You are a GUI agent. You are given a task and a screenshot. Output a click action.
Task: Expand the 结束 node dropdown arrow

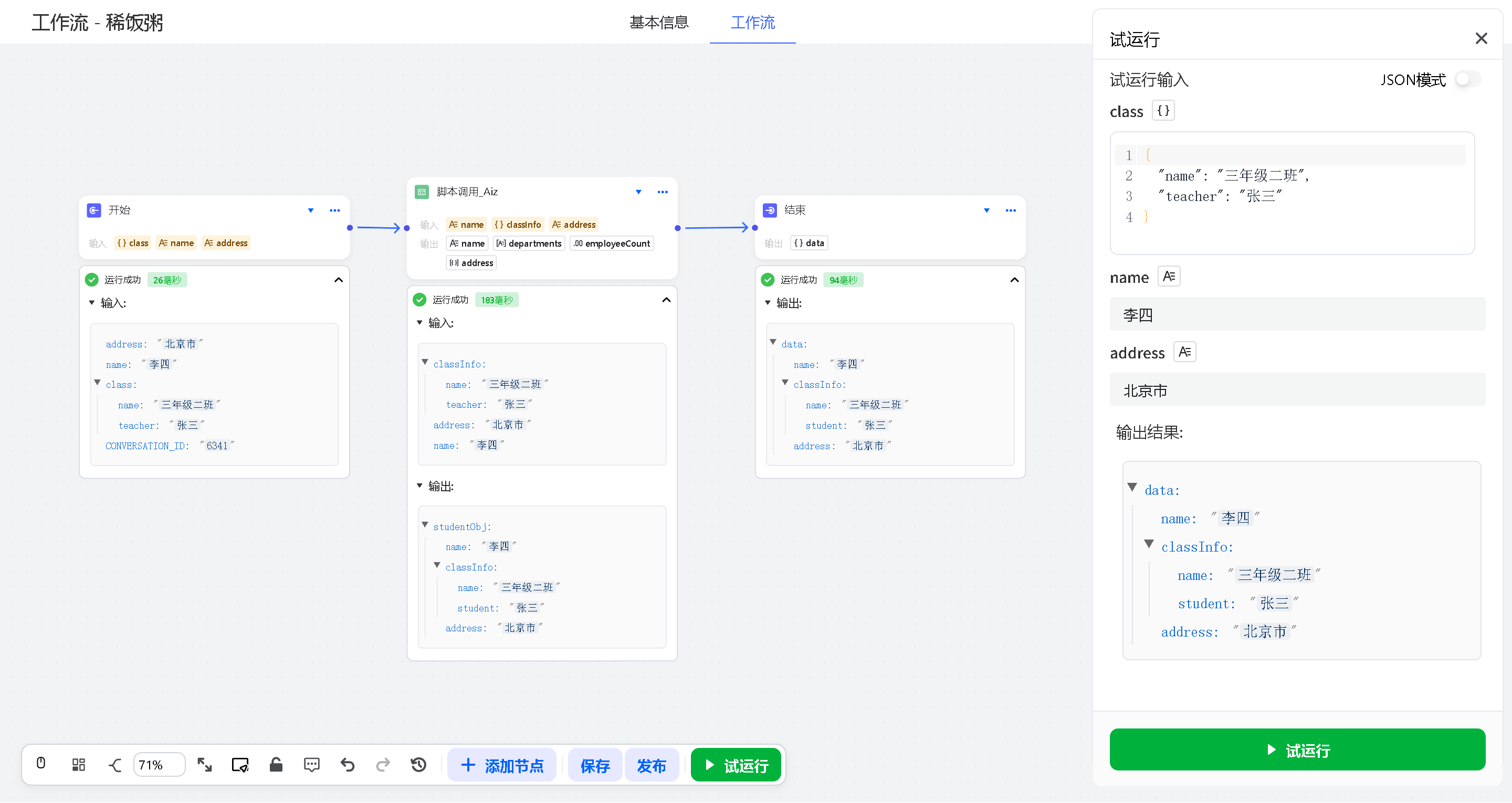coord(986,210)
